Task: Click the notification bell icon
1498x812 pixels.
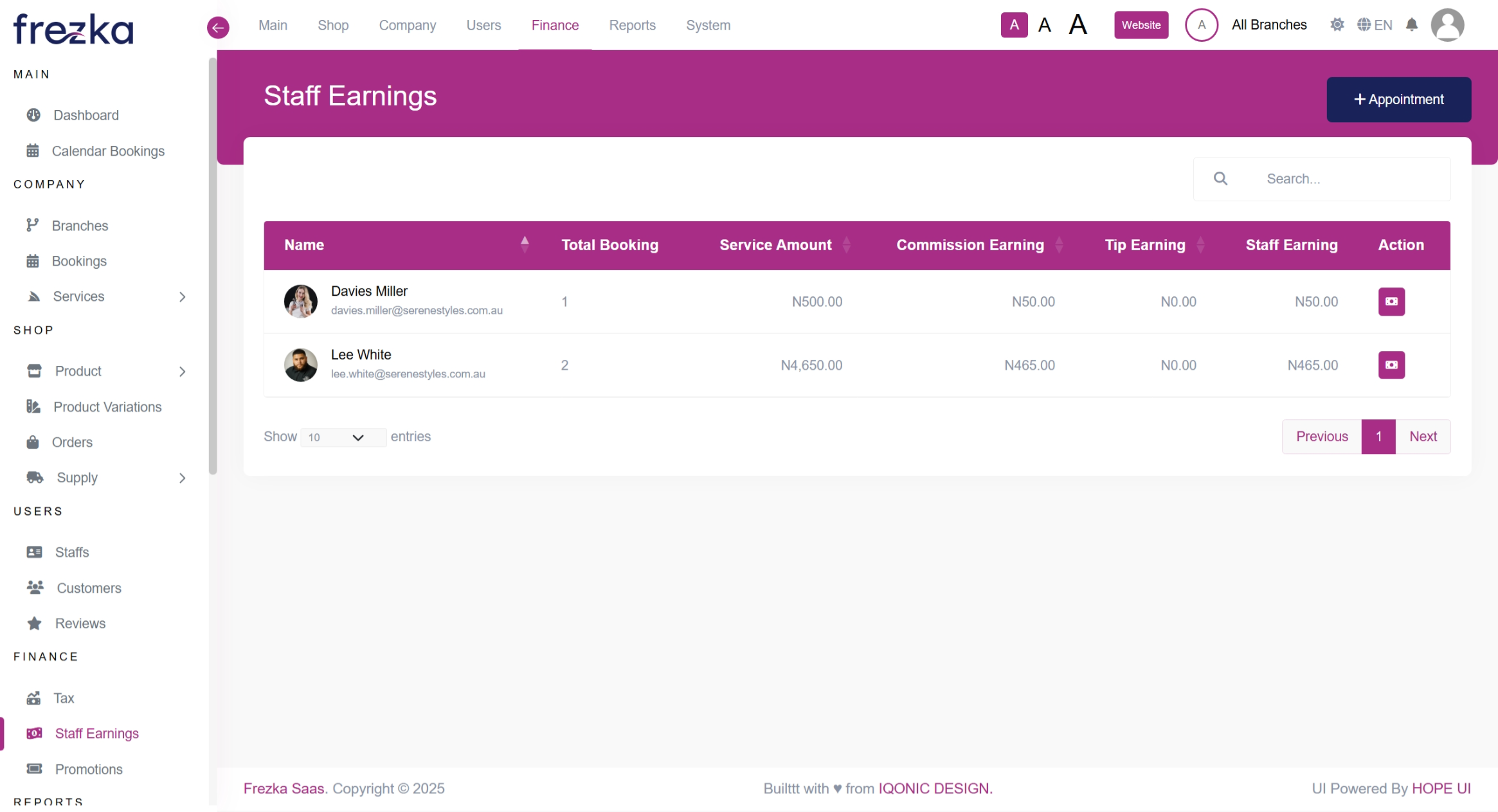Action: coord(1411,25)
